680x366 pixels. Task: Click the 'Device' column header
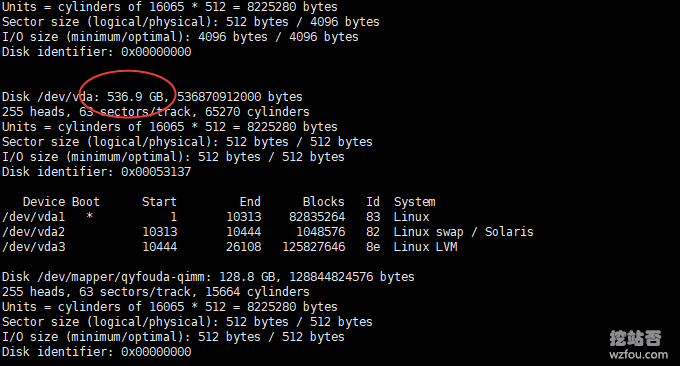tap(43, 202)
